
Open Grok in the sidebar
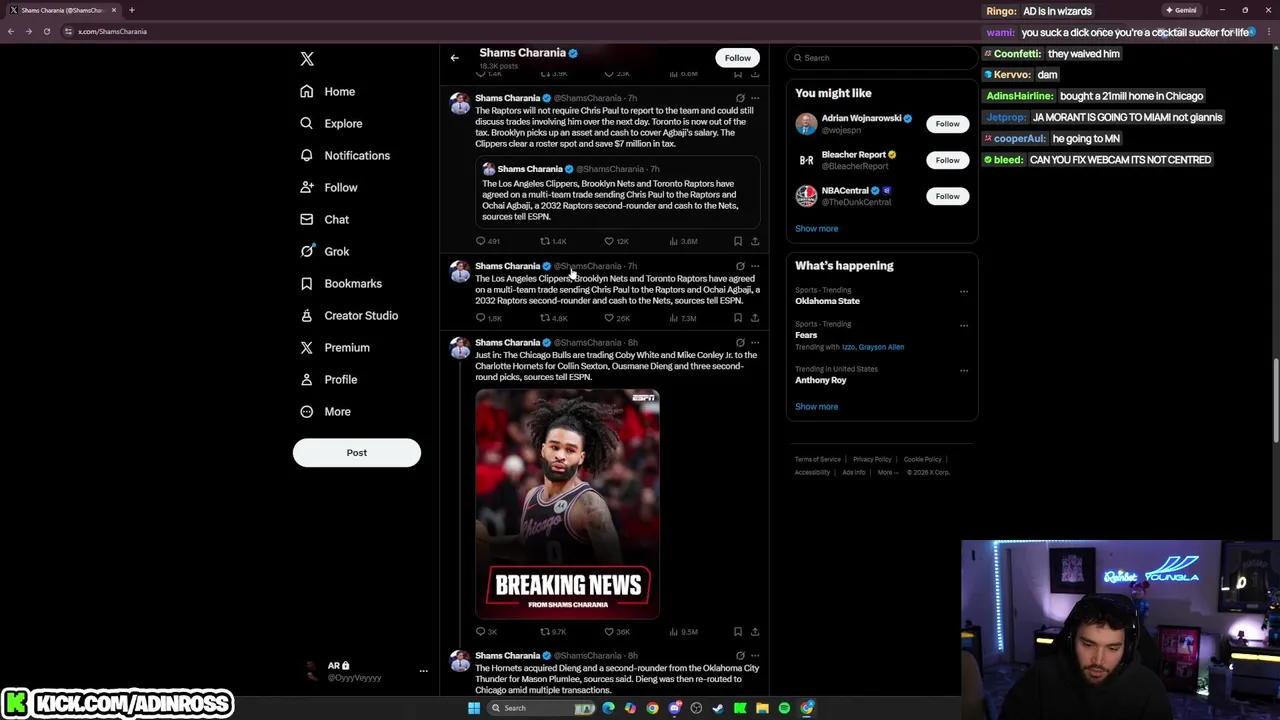(325, 251)
